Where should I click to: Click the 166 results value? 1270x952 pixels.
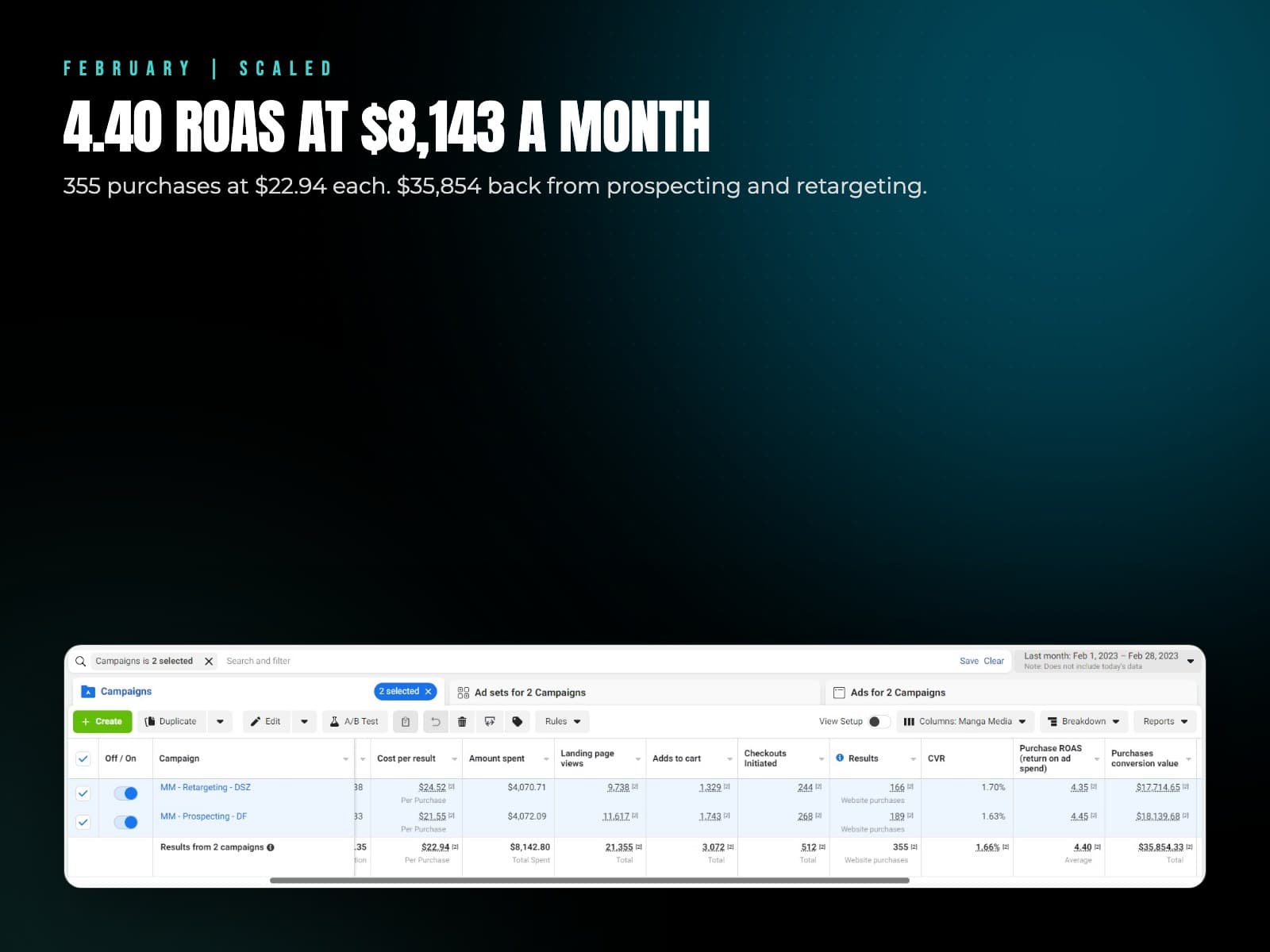(897, 787)
